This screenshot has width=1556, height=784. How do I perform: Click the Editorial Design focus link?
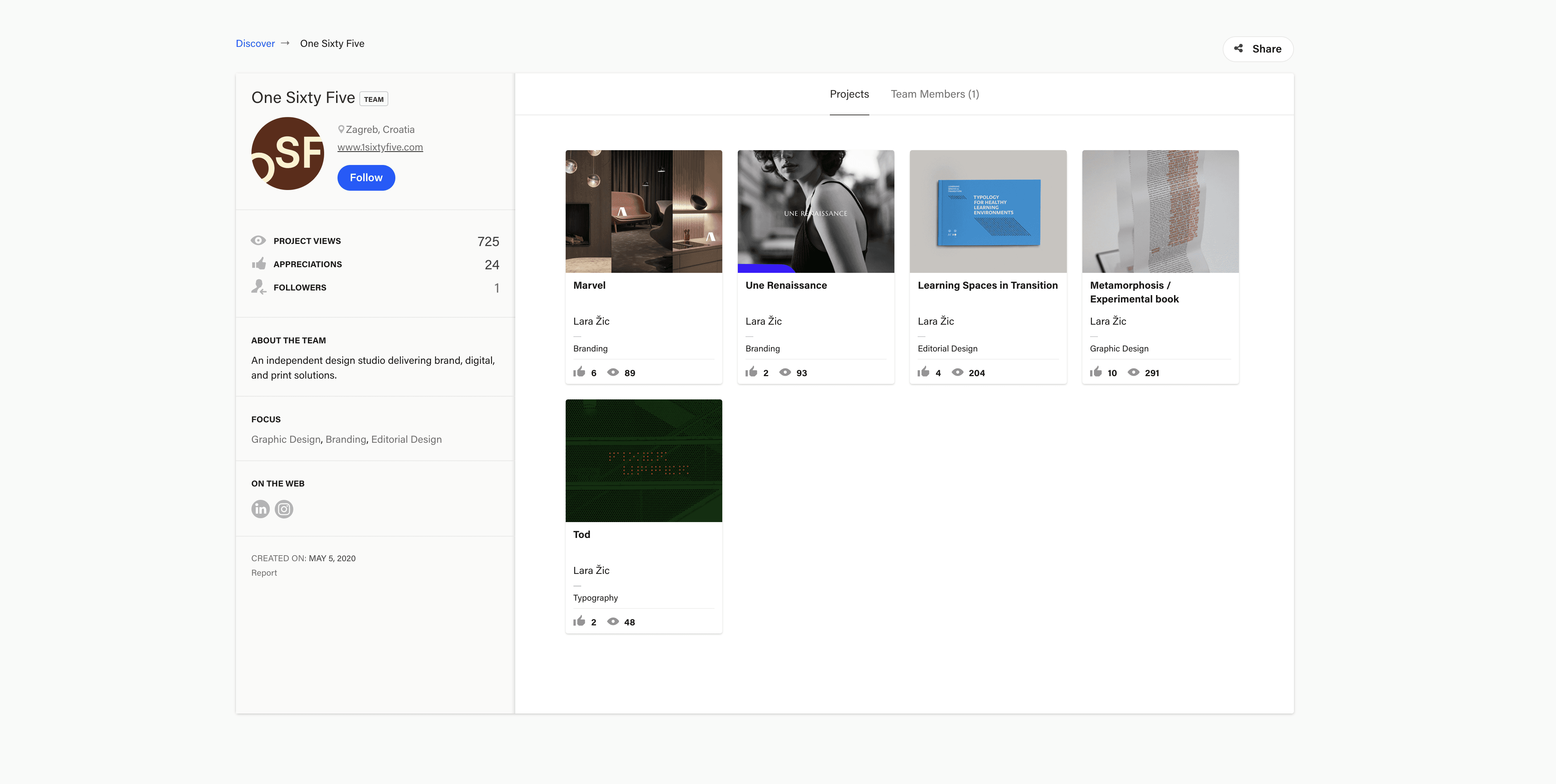[407, 439]
